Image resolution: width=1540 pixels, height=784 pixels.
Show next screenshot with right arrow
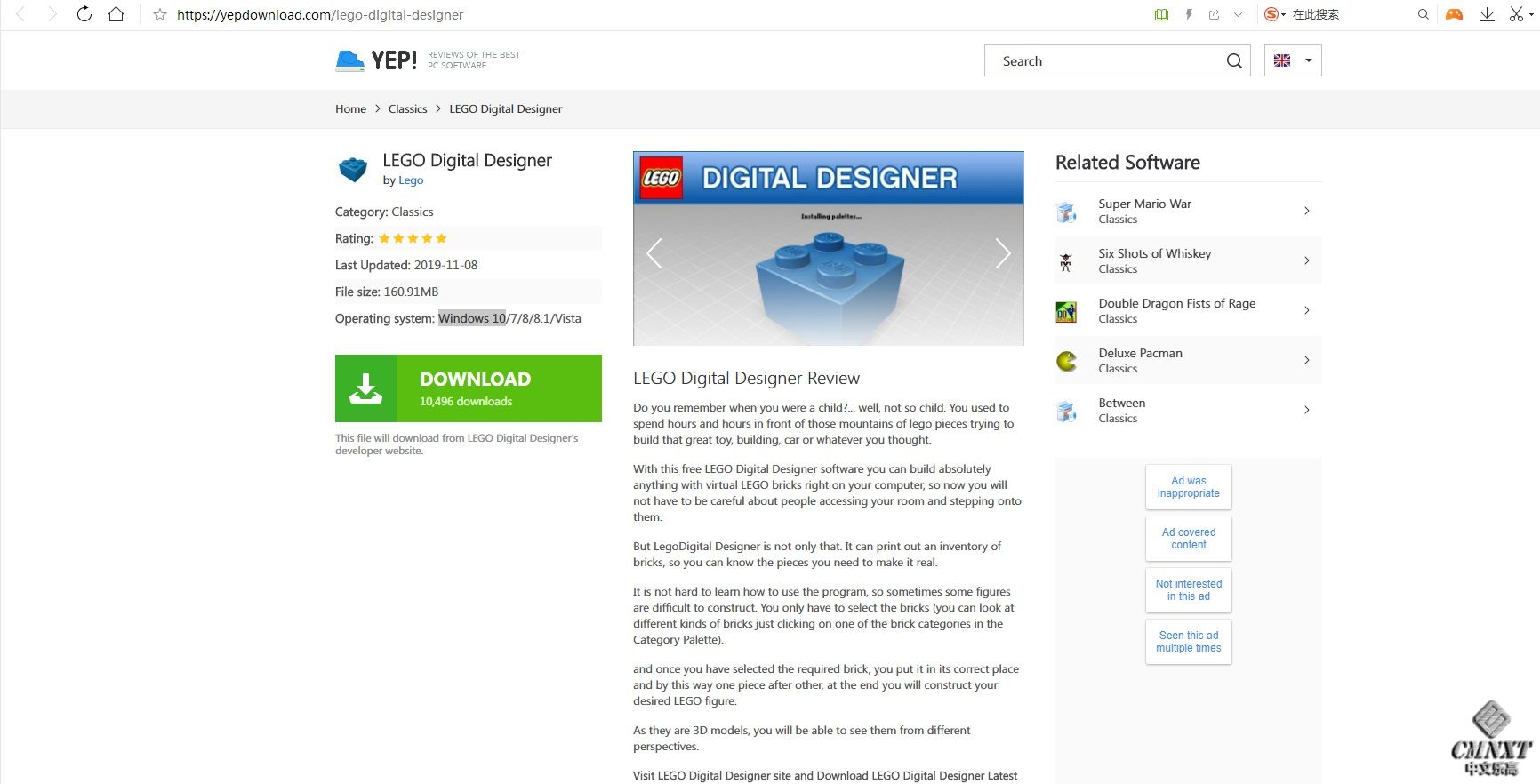pos(1003,253)
